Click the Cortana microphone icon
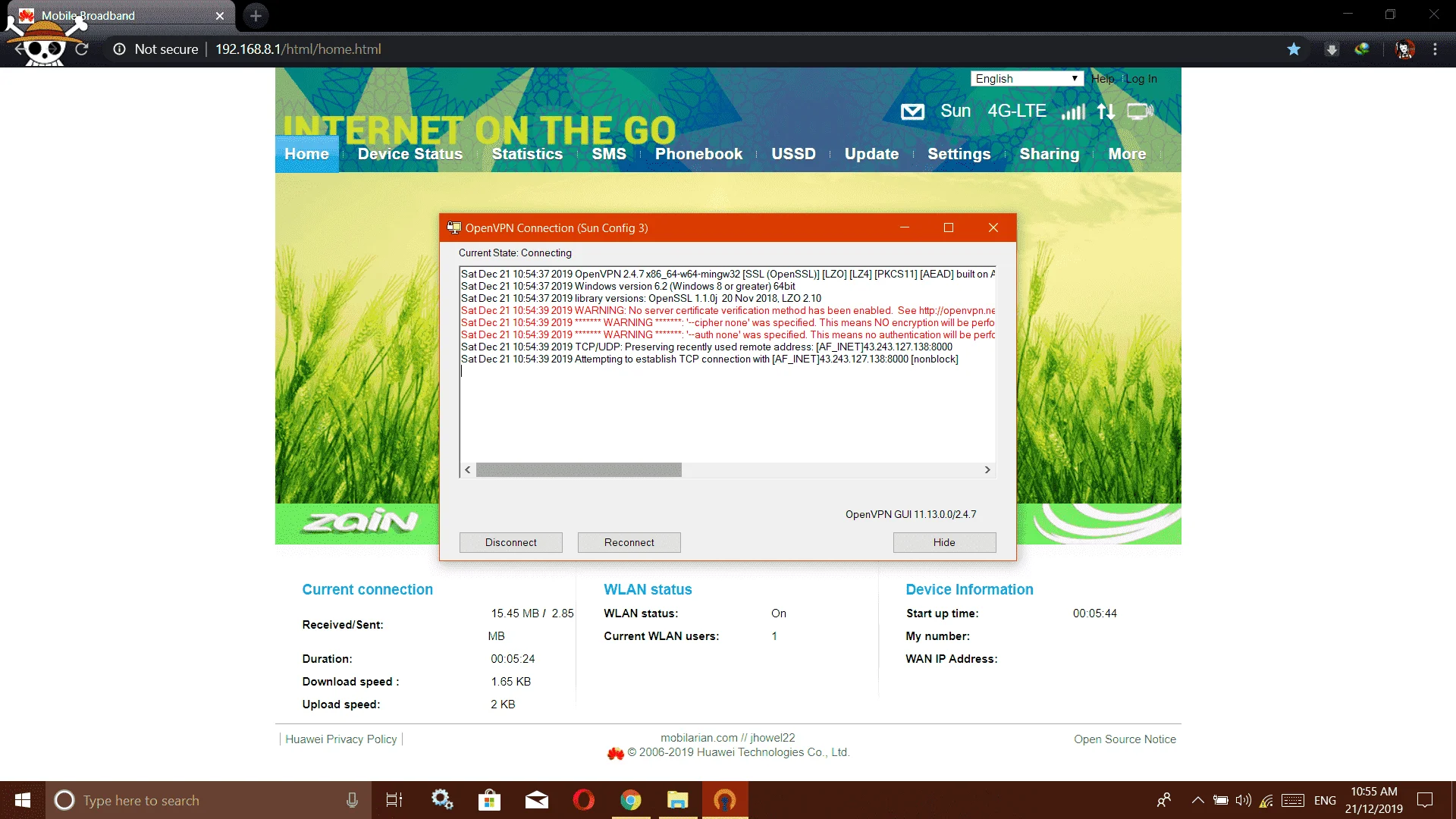This screenshot has height=819, width=1456. pos(352,800)
